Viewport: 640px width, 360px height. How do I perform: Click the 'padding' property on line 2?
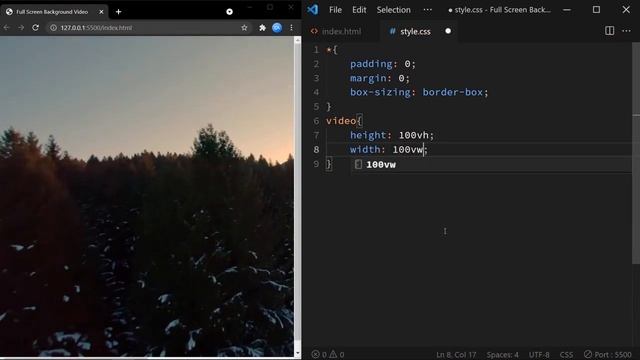coord(371,64)
